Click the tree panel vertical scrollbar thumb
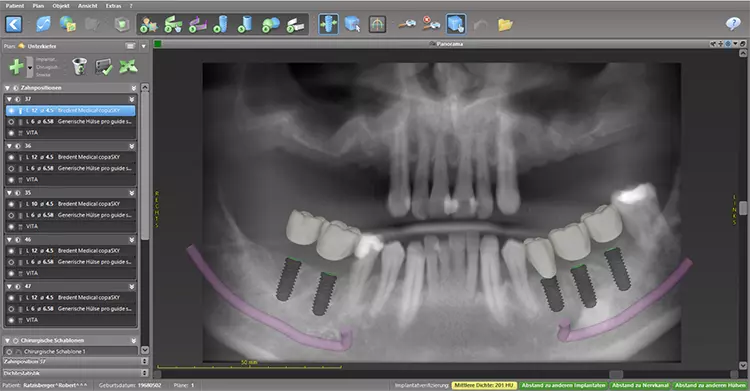The height and width of the screenshot is (391, 750). (145, 165)
